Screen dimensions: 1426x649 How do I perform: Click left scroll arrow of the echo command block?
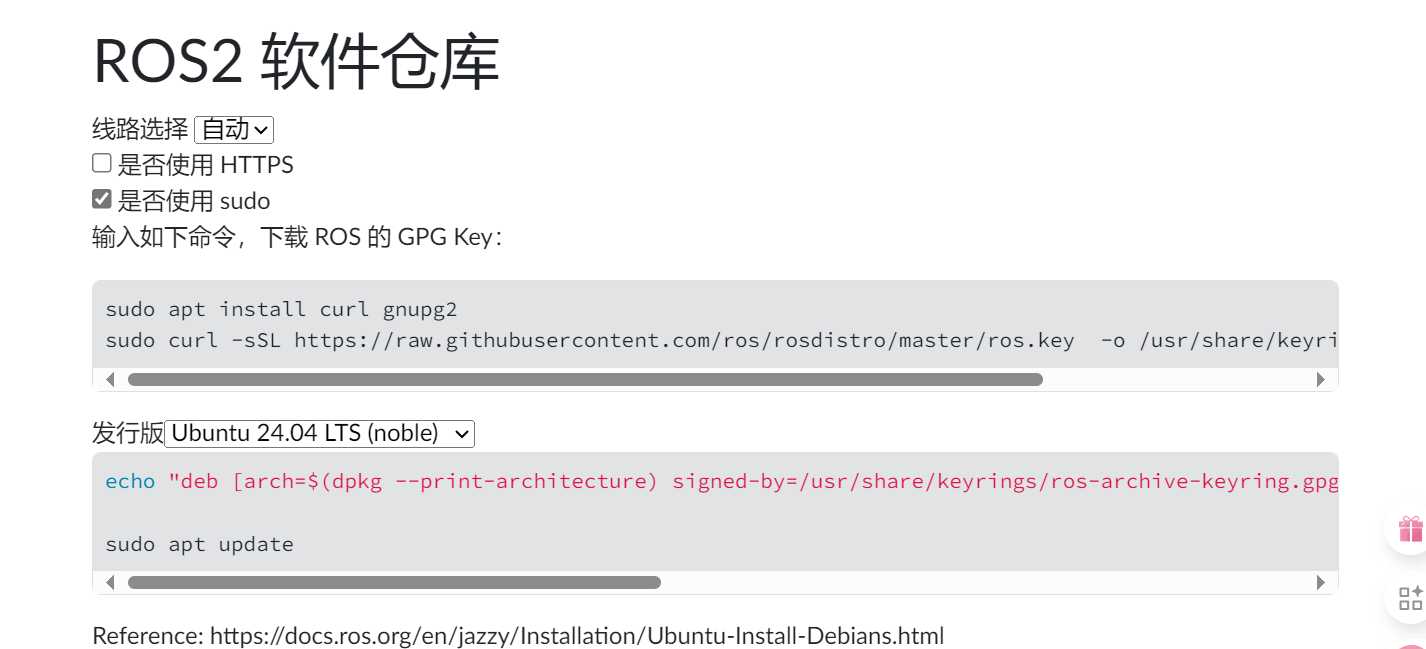point(111,582)
